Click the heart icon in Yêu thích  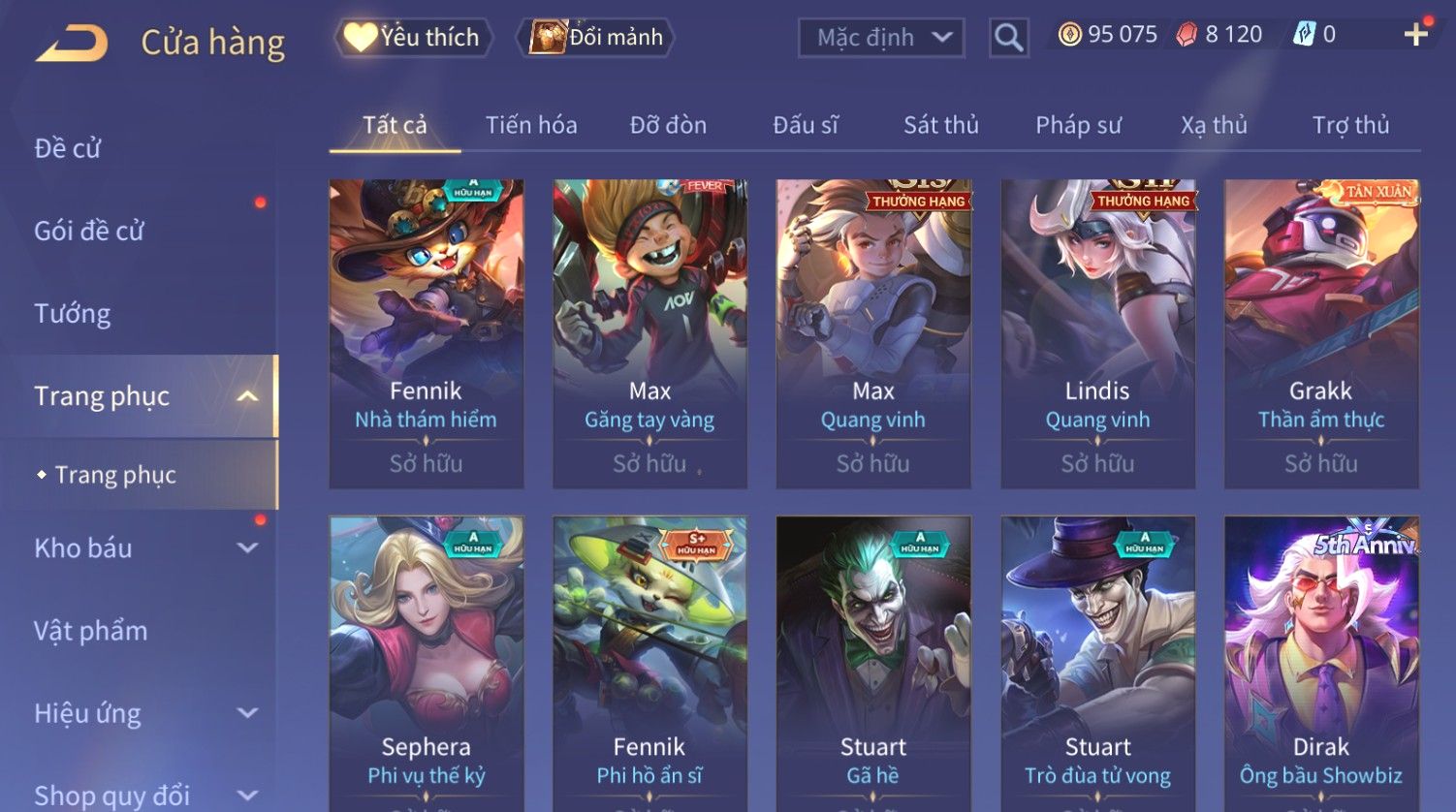(360, 37)
